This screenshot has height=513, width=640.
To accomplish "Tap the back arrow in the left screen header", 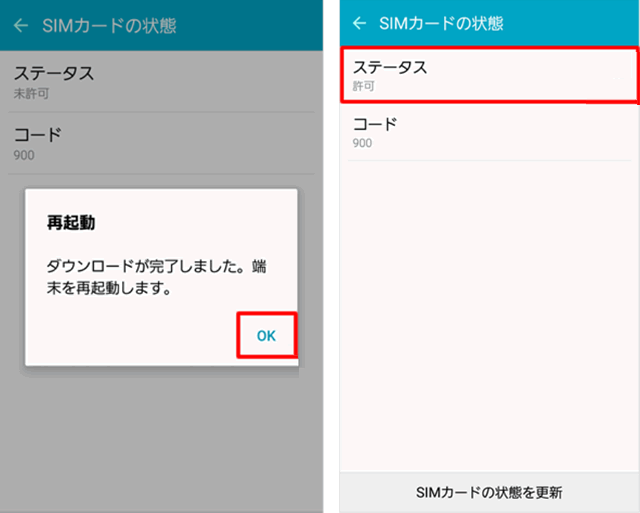I will coord(21,26).
